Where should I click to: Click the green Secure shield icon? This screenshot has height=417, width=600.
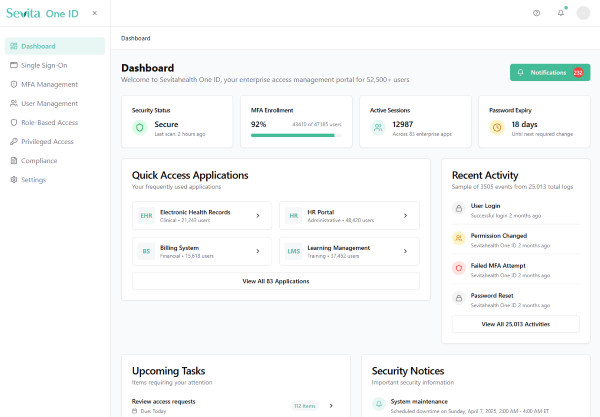pos(140,128)
